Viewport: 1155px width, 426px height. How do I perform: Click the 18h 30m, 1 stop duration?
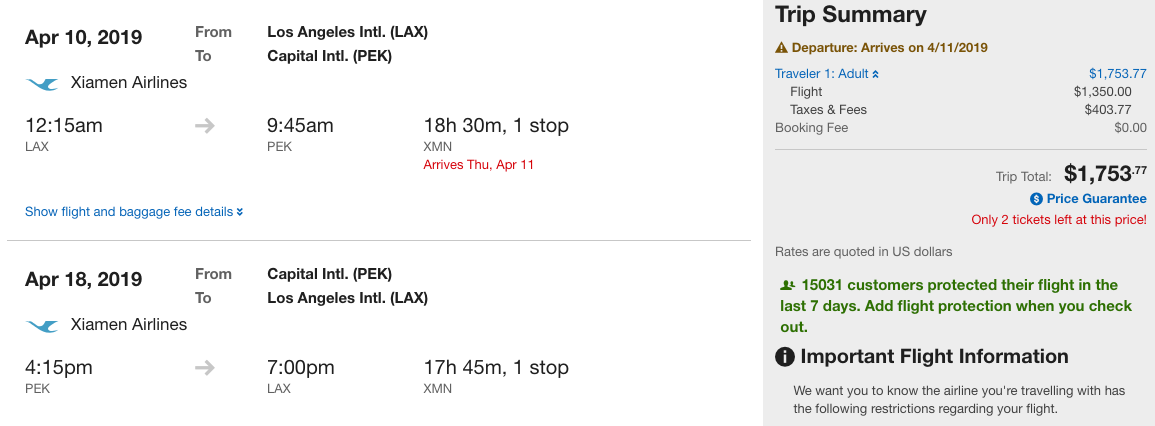click(496, 126)
